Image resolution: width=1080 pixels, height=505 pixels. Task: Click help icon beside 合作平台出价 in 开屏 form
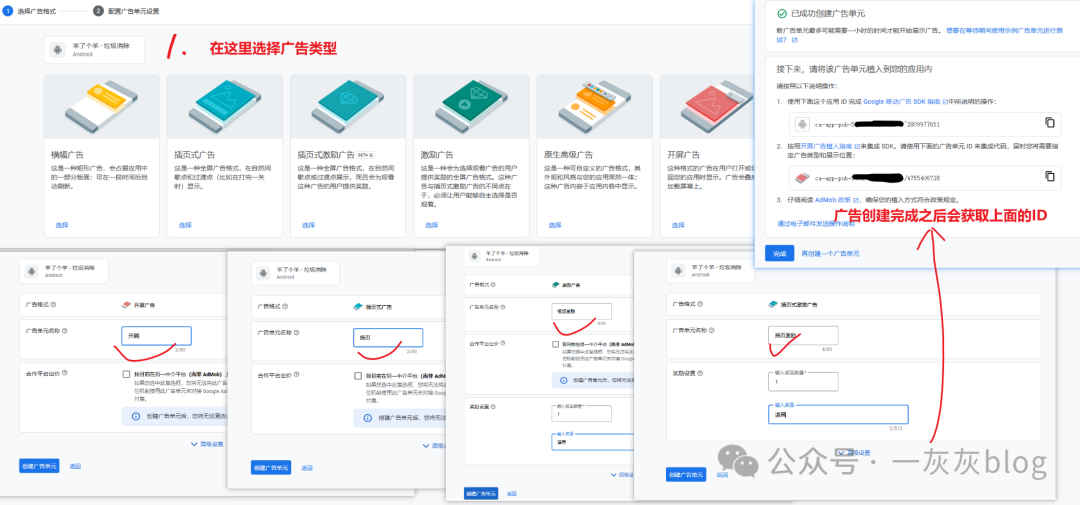65,373
